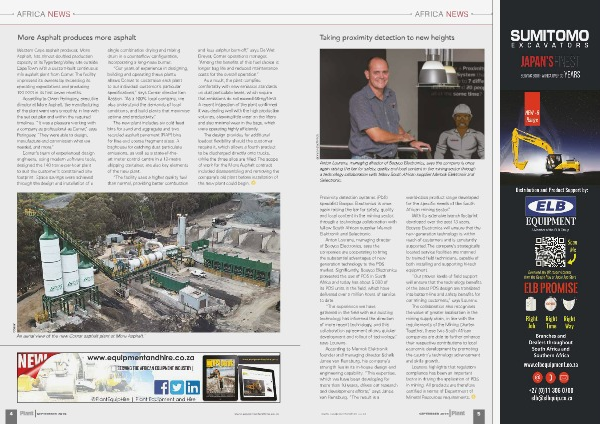600x424 pixels.
Task: Click 'Plant Equipment and Hire' banner text
Action: pos(165,399)
